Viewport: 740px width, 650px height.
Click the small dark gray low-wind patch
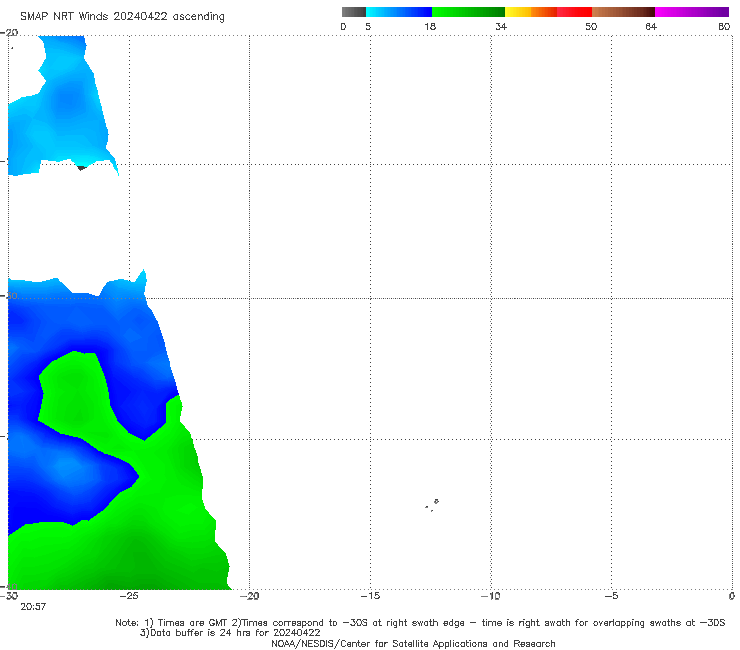pyautogui.click(x=81, y=168)
